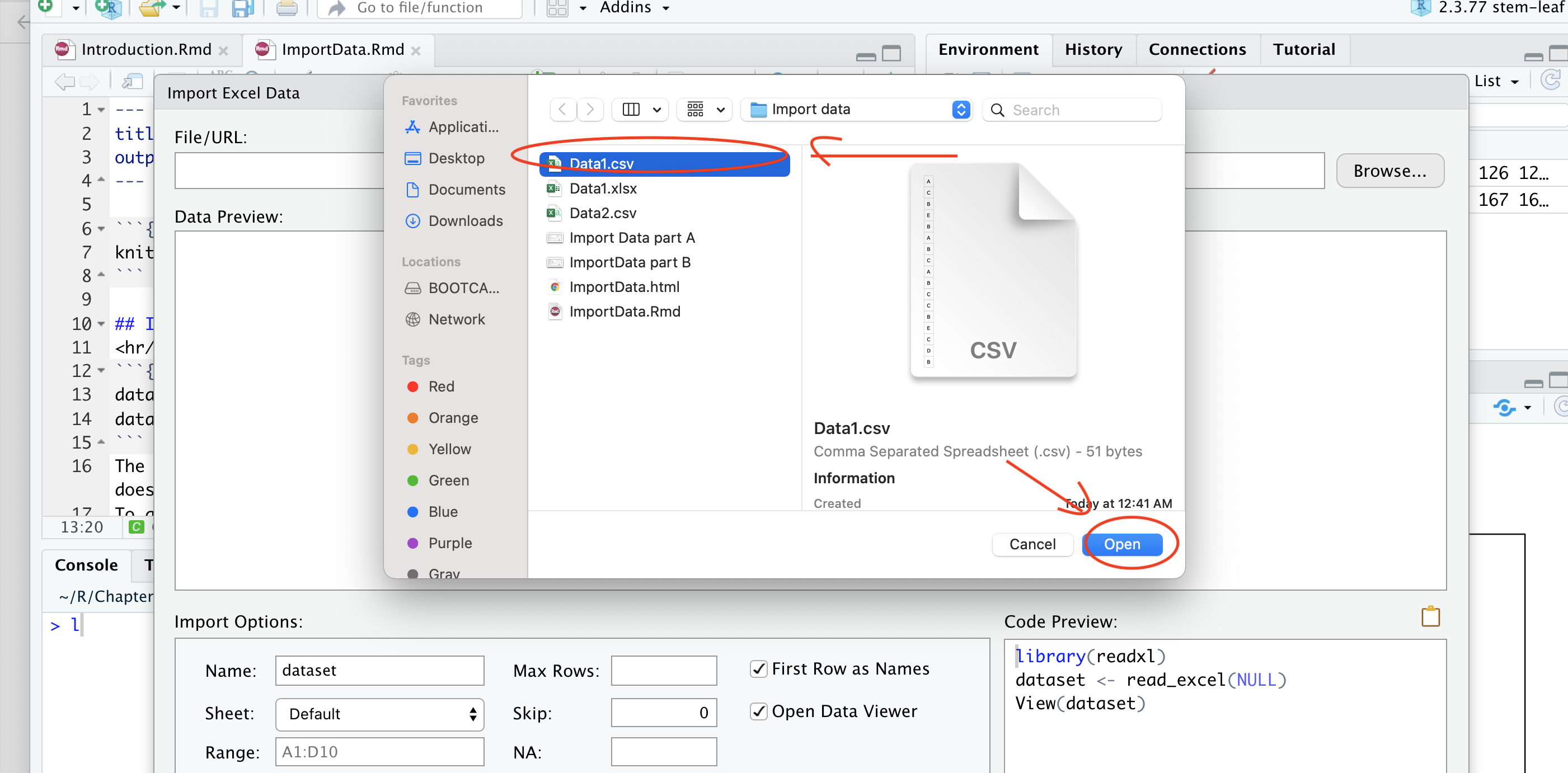
Task: Uncheck the Open Data Viewer checkbox
Action: click(x=758, y=711)
